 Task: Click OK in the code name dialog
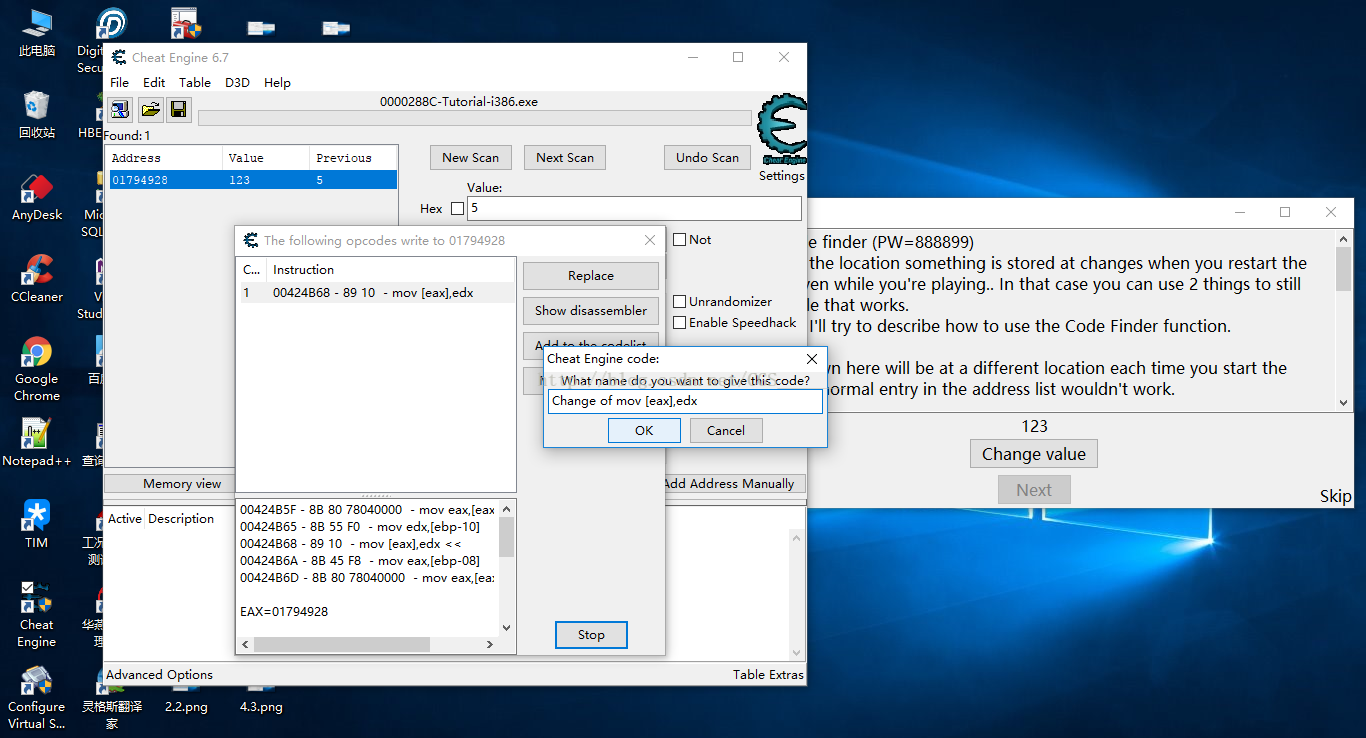tap(644, 430)
